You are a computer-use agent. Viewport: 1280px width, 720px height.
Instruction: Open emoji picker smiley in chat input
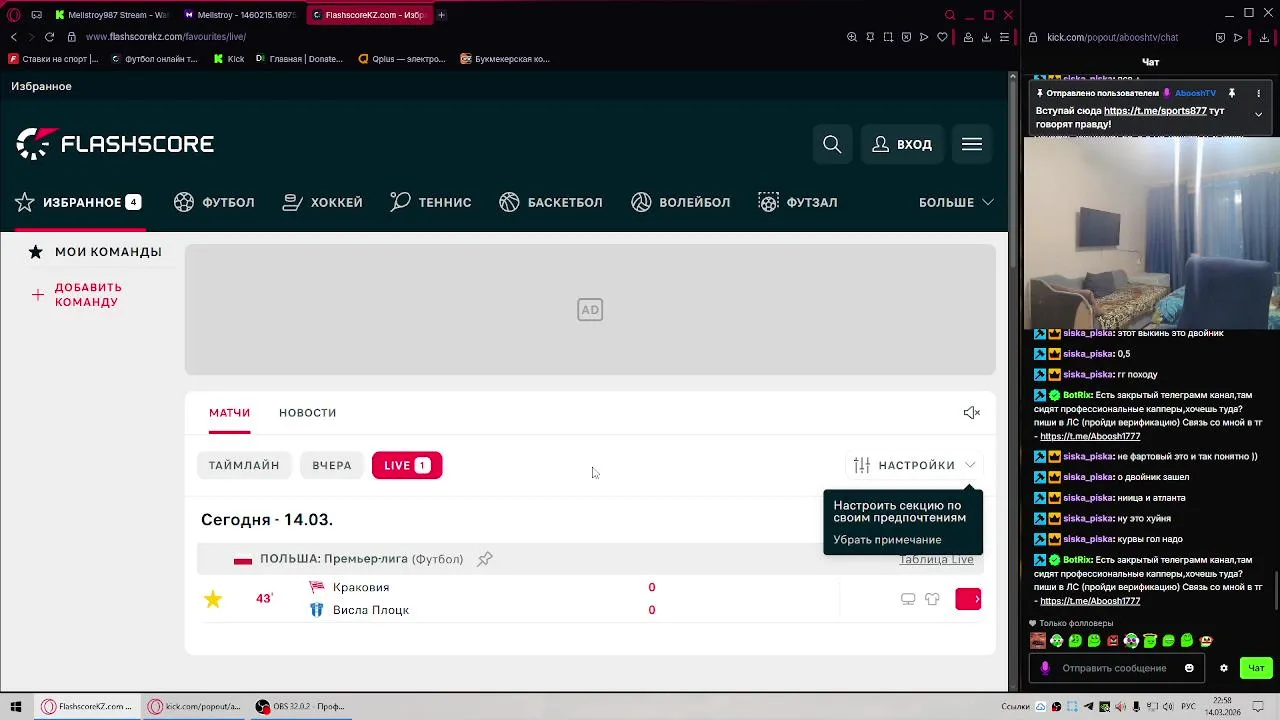tap(1189, 668)
